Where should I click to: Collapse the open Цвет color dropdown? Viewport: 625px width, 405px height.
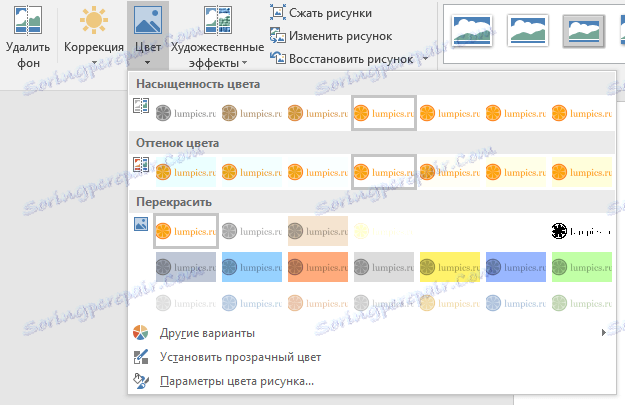[148, 36]
